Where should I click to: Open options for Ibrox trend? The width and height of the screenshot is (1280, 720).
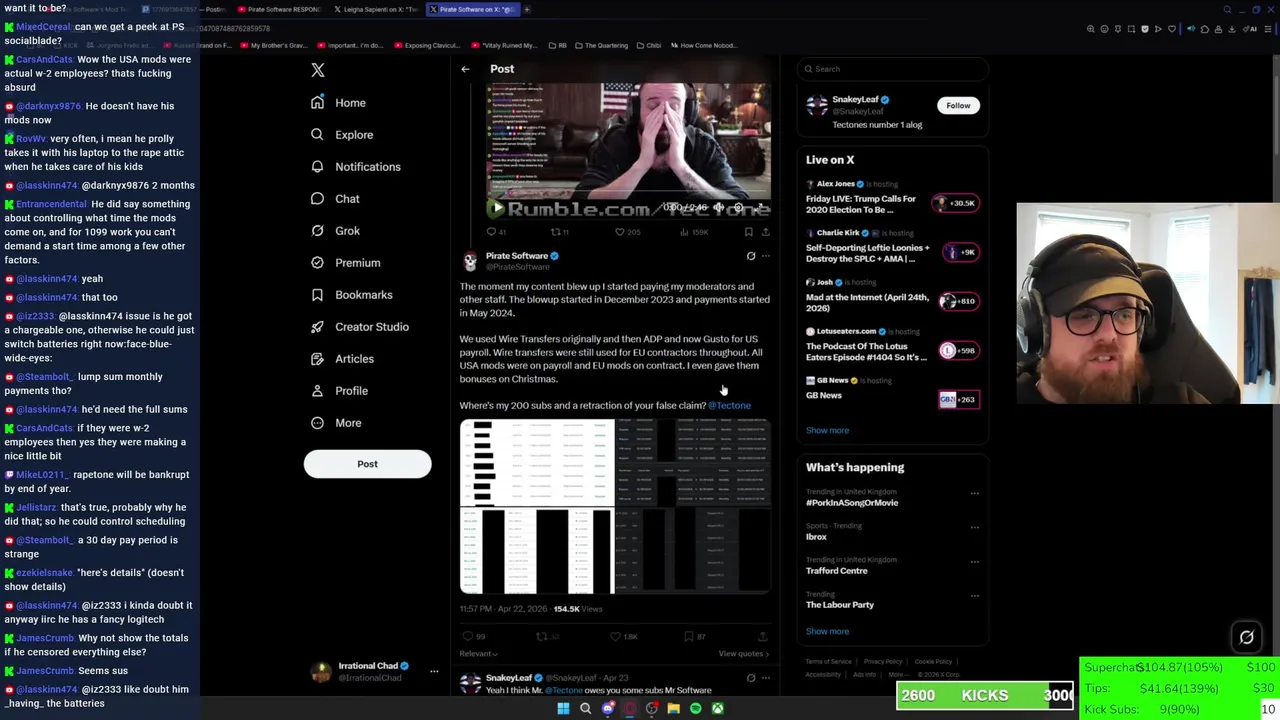pyautogui.click(x=975, y=527)
